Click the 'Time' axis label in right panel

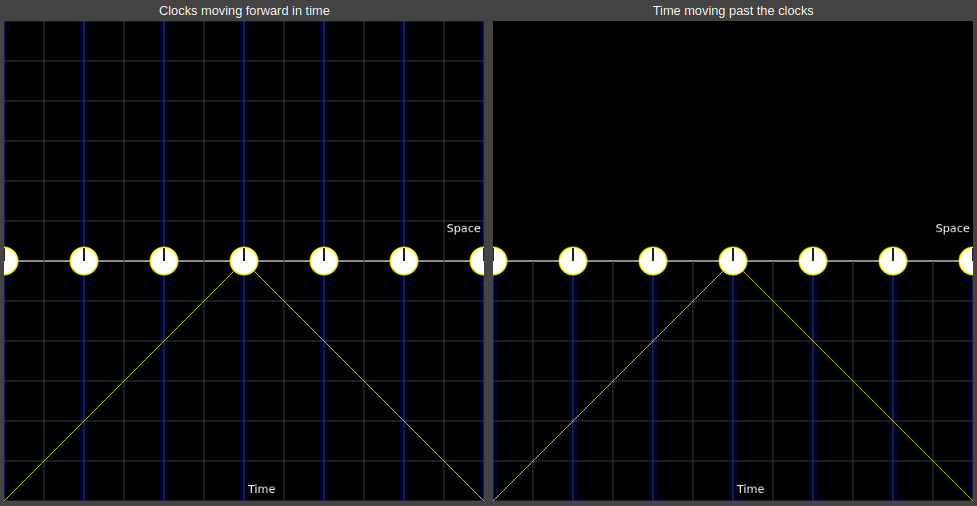(750, 489)
